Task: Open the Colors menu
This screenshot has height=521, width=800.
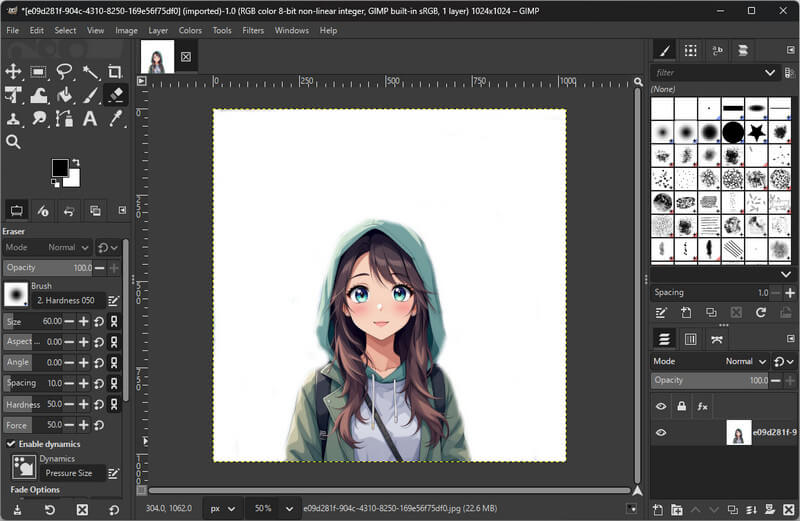Action: (x=190, y=31)
